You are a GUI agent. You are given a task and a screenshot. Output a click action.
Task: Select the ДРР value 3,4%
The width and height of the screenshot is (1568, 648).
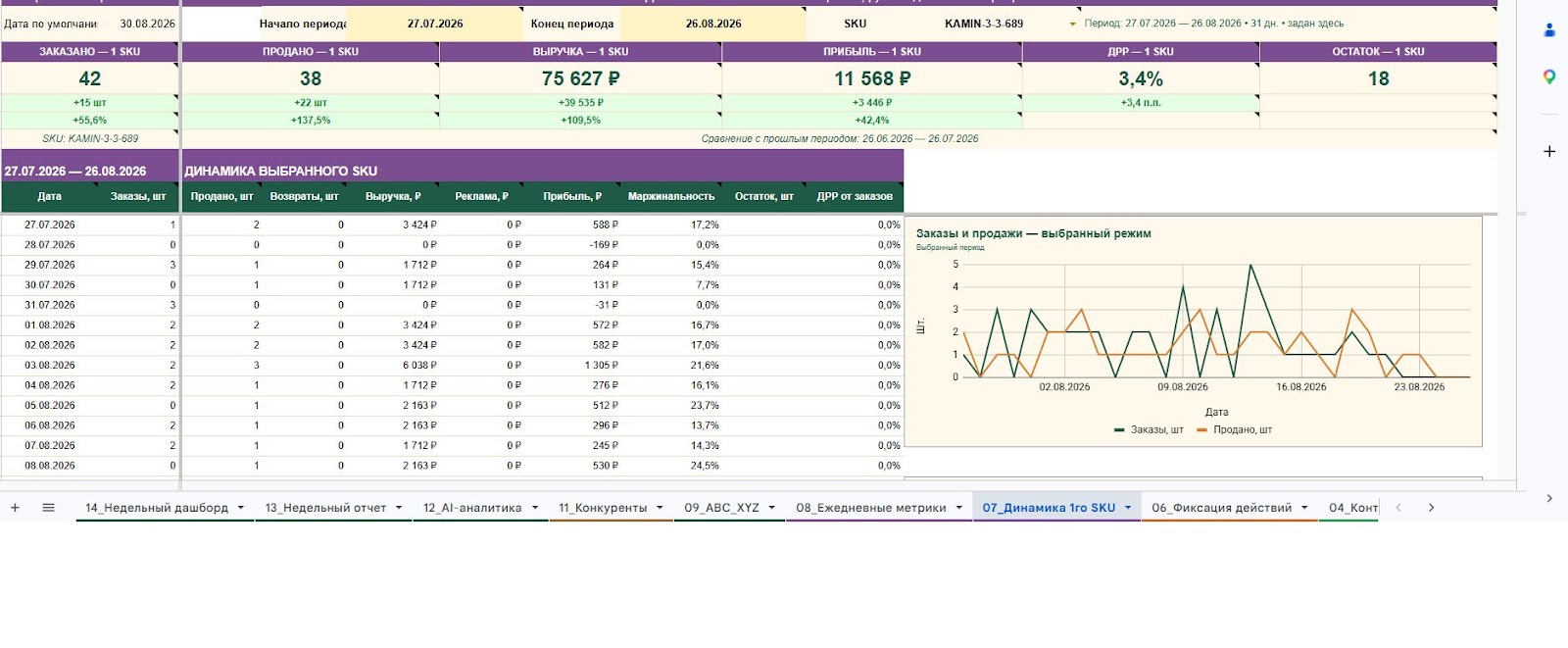point(1141,78)
